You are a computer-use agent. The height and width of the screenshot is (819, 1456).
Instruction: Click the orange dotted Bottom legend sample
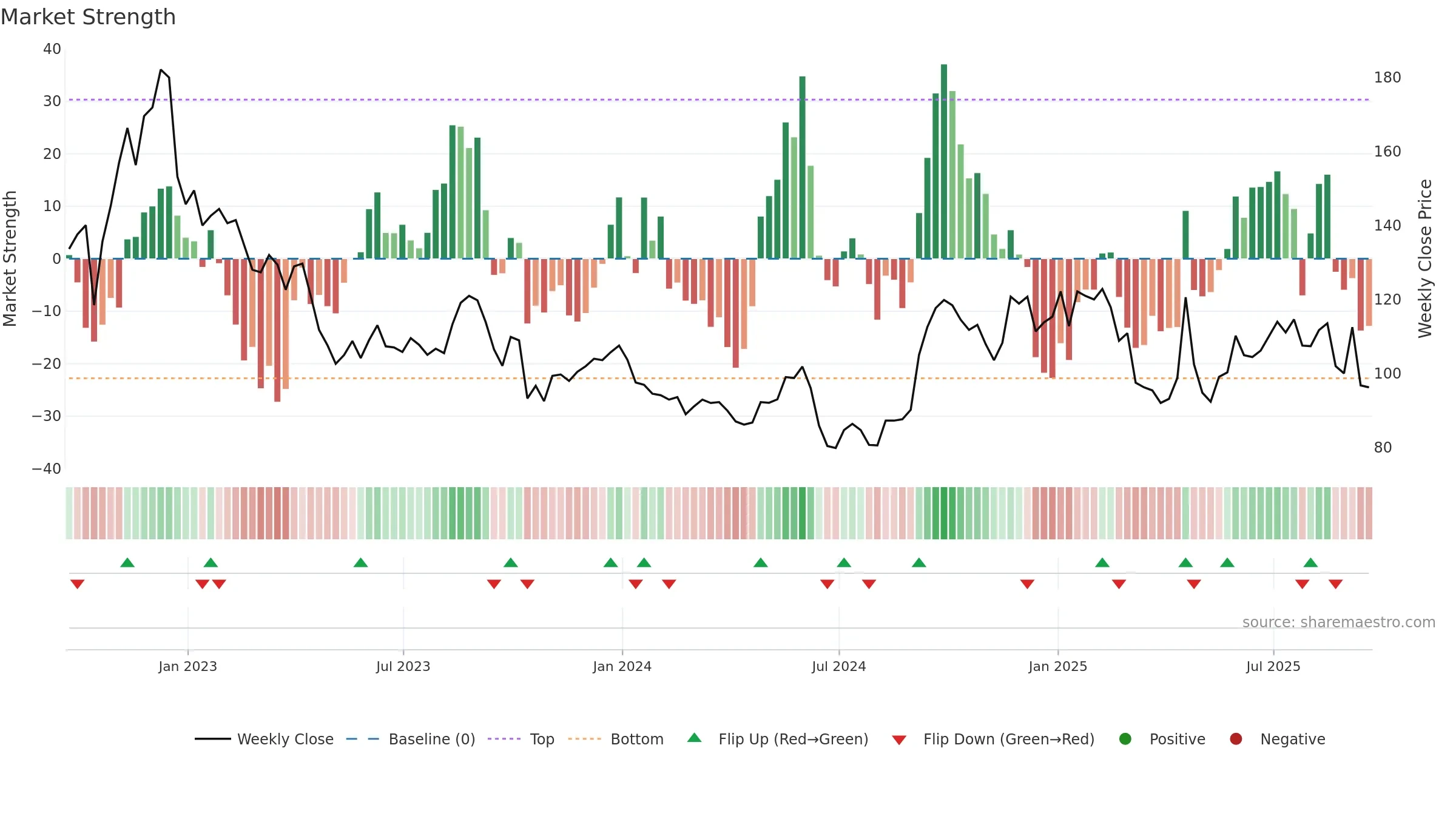click(585, 739)
